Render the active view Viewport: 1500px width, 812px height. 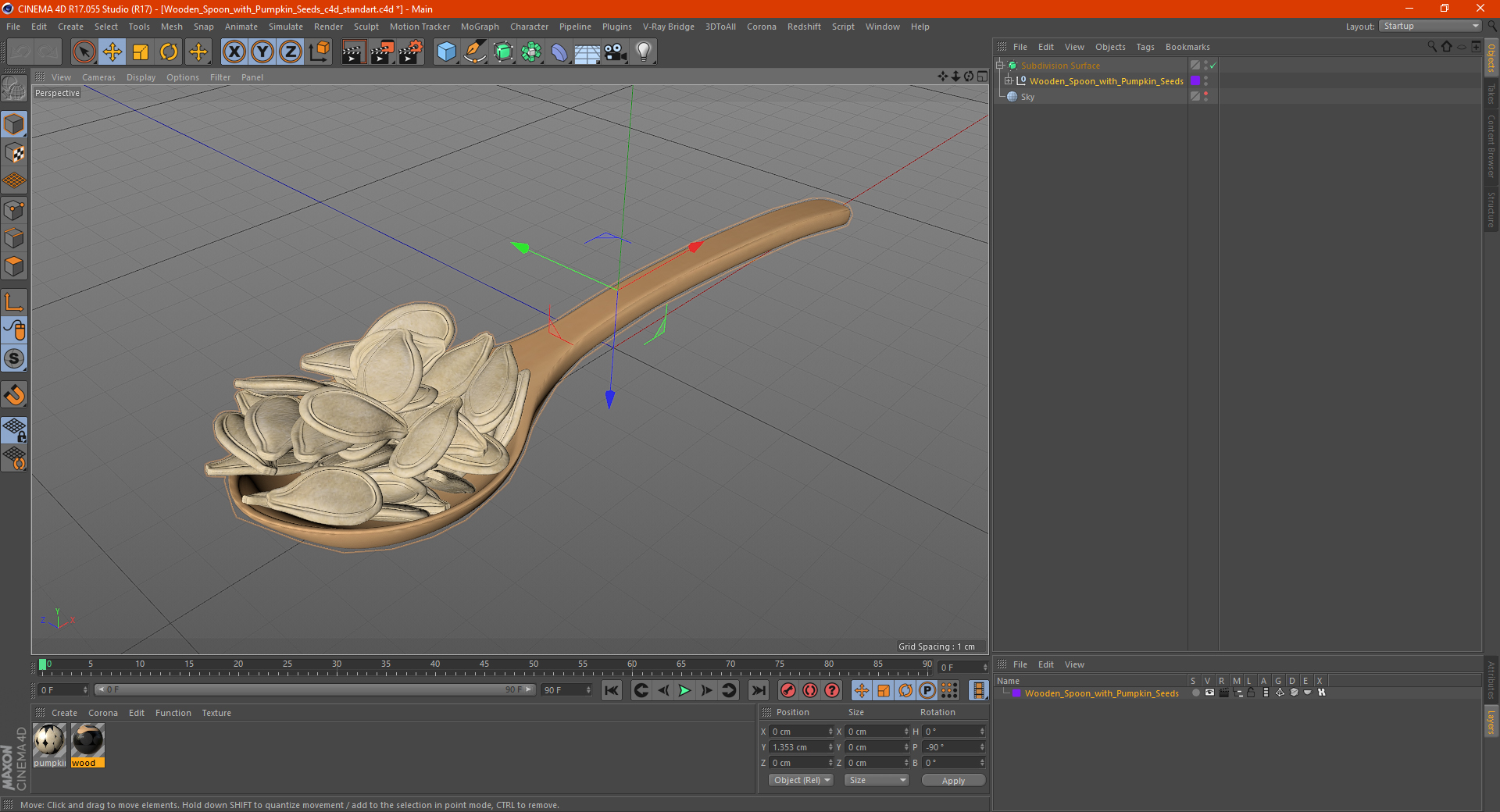pos(353,52)
